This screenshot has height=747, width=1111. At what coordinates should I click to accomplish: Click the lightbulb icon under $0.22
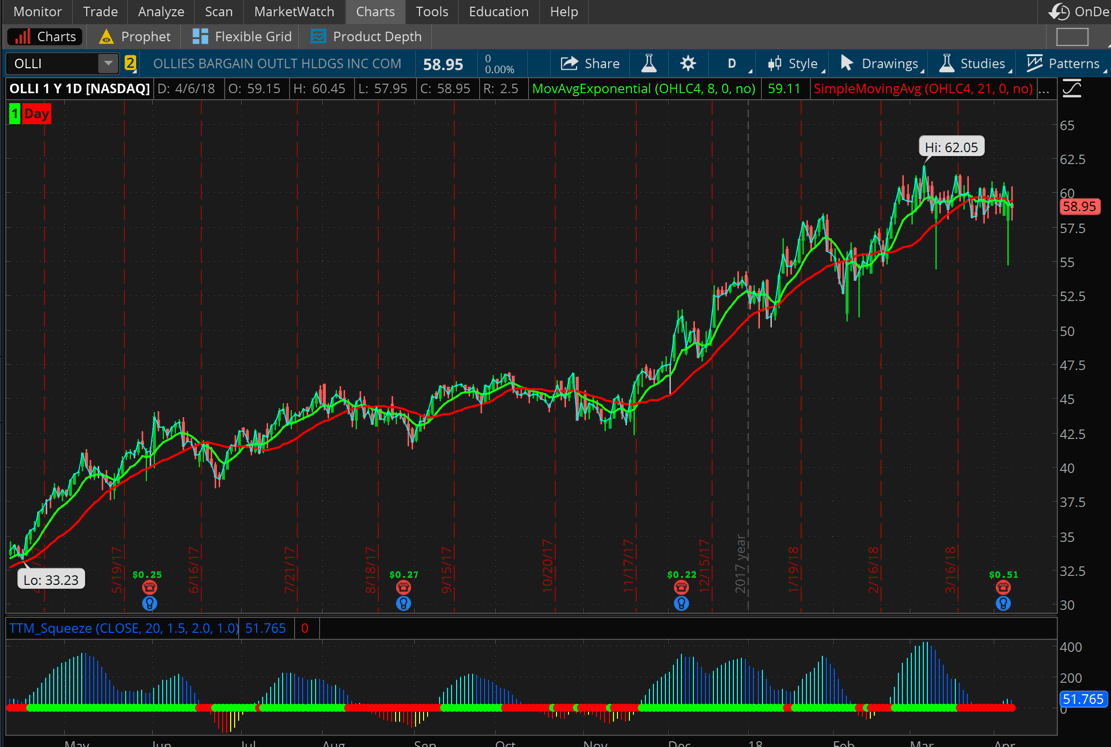click(681, 603)
